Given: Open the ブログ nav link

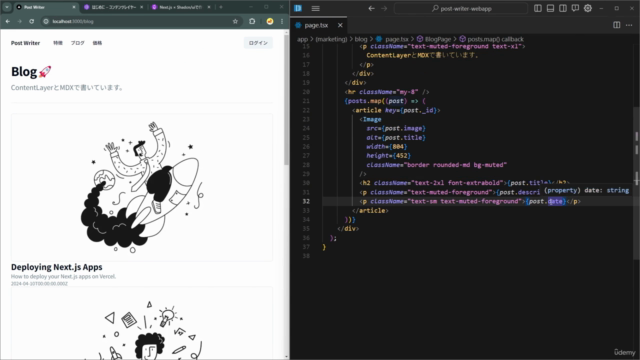Looking at the screenshot, I should point(78,43).
